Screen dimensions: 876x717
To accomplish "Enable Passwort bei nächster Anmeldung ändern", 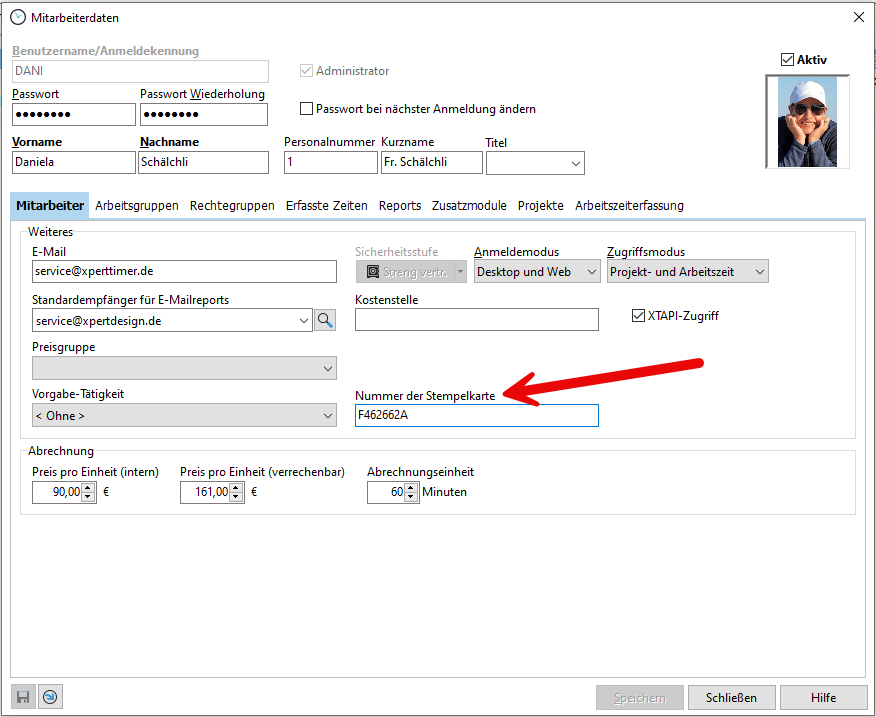I will point(307,109).
